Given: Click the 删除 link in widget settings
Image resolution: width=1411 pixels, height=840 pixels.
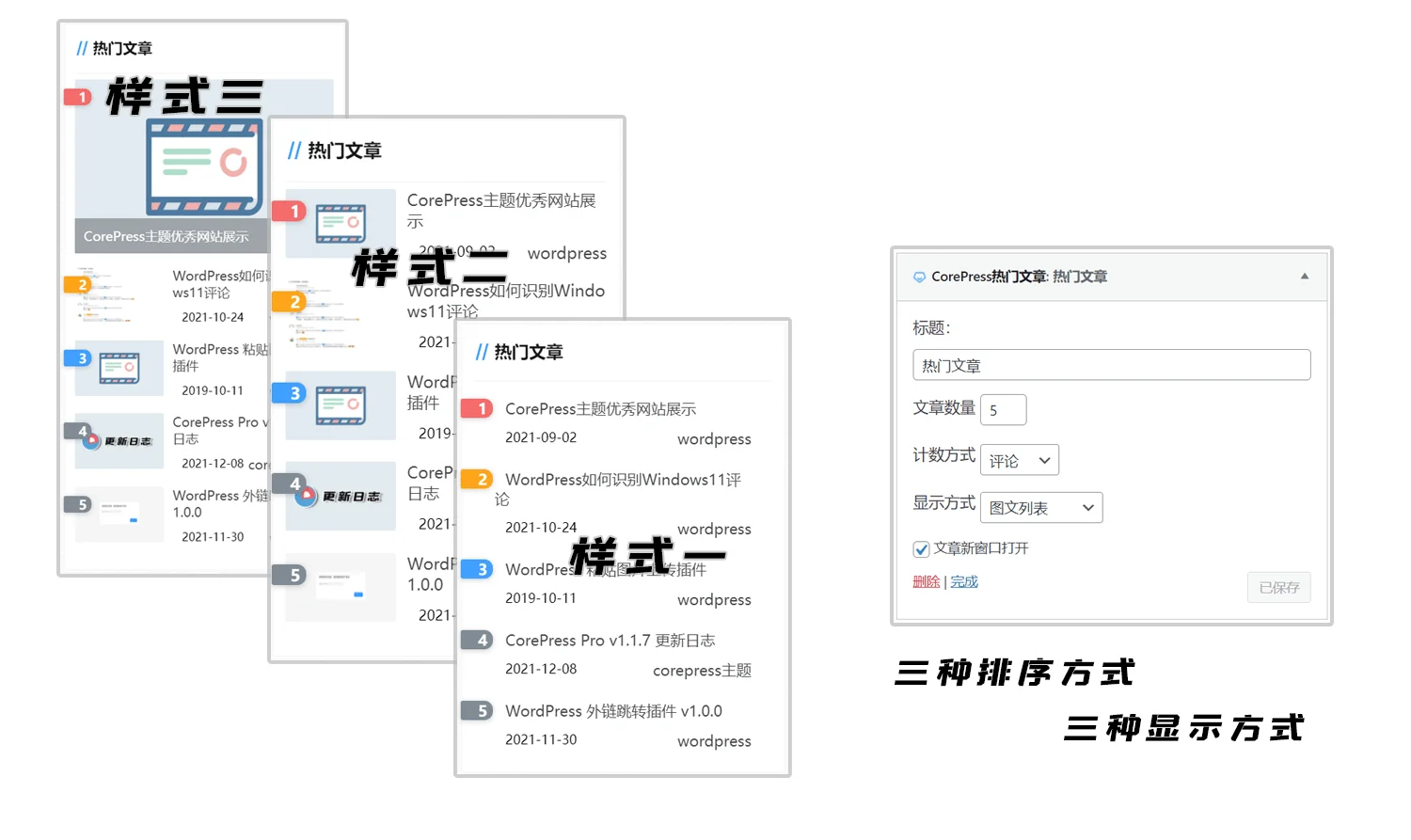Looking at the screenshot, I should pos(927,582).
